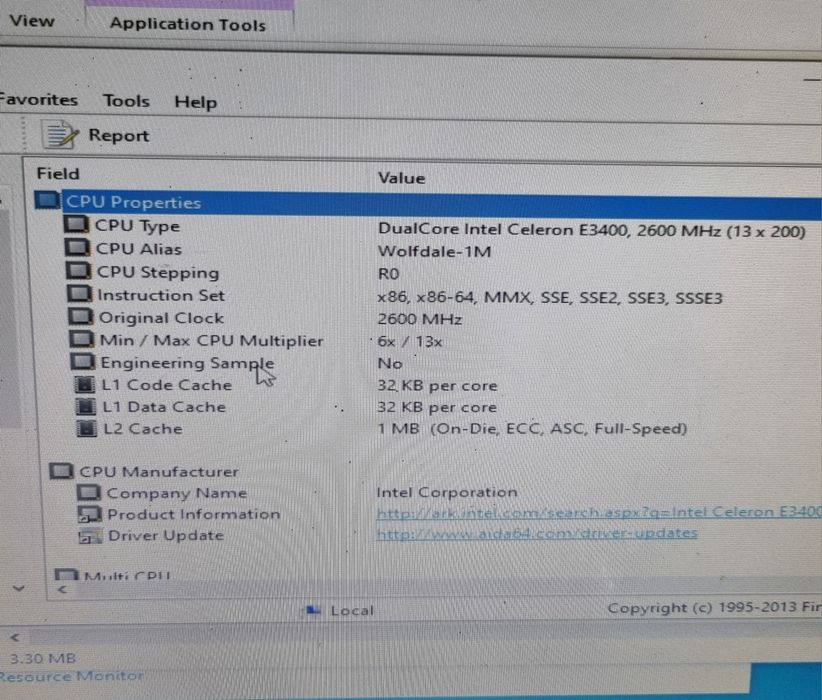Click the Instruction Set row icon
This screenshot has height=700, width=822.
(80, 293)
